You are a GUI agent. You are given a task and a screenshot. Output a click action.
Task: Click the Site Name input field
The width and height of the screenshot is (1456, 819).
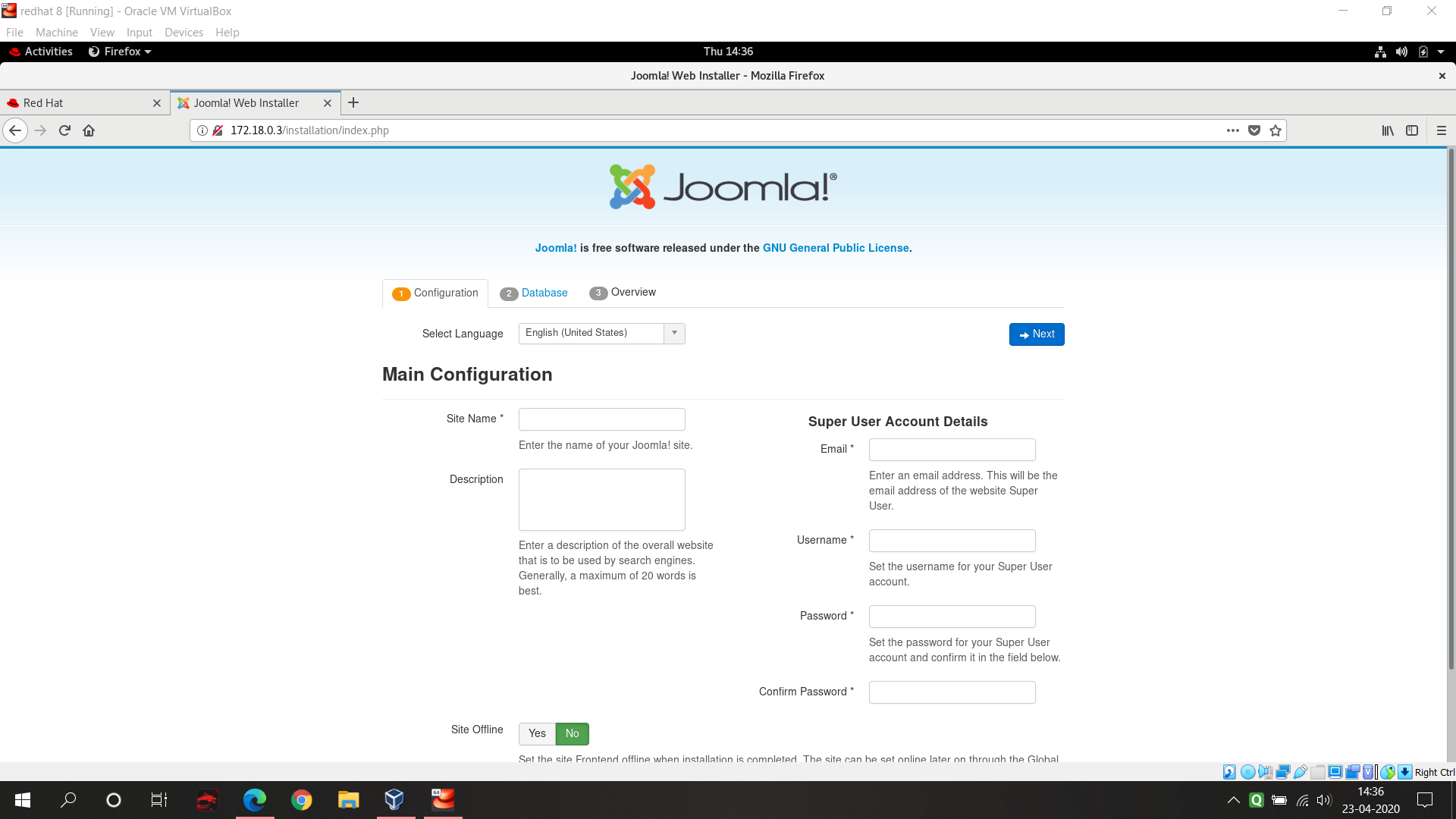601,419
